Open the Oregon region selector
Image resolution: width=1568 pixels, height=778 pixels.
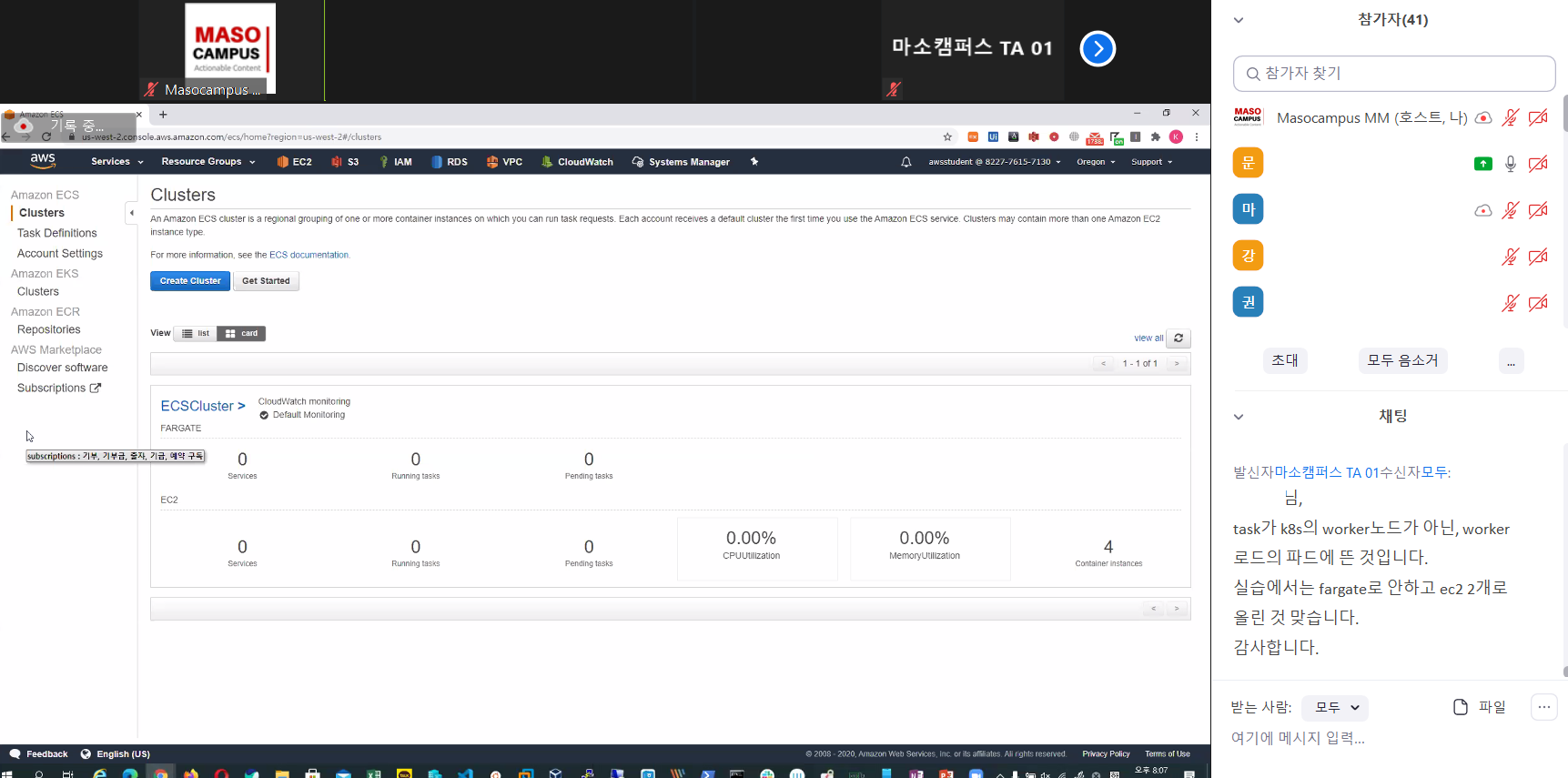click(1095, 162)
